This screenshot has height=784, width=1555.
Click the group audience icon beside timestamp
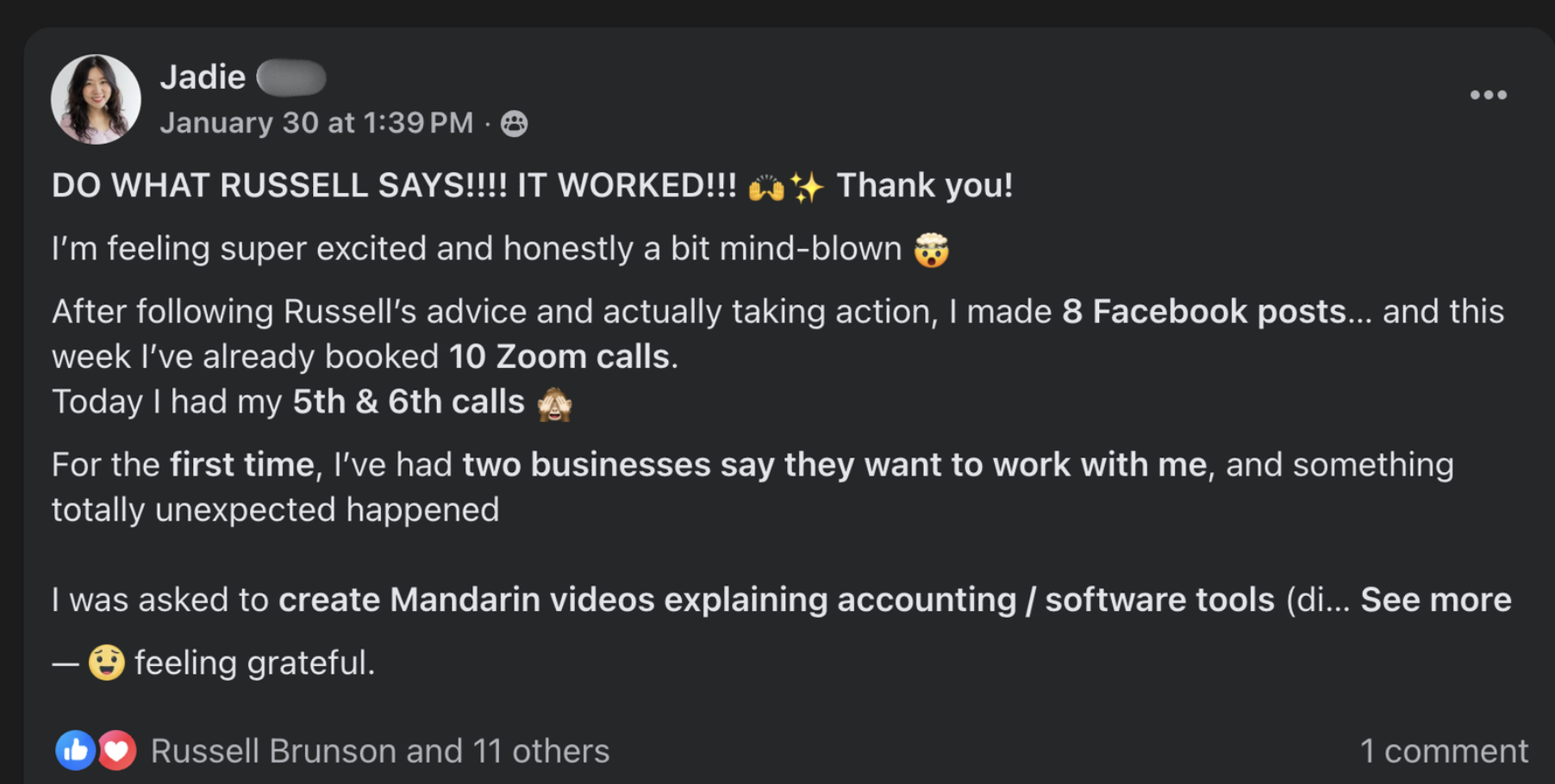pos(515,124)
